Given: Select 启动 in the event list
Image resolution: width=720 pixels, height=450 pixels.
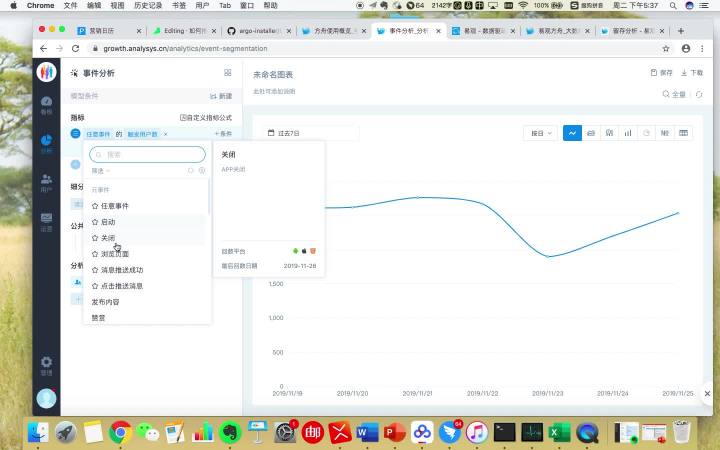Looking at the screenshot, I should tap(108, 222).
